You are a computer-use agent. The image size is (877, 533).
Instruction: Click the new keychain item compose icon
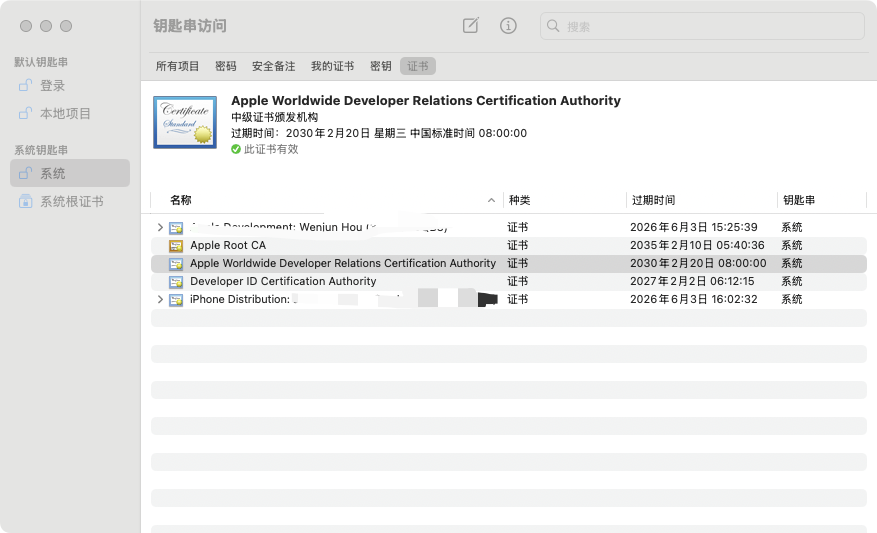tap(471, 26)
